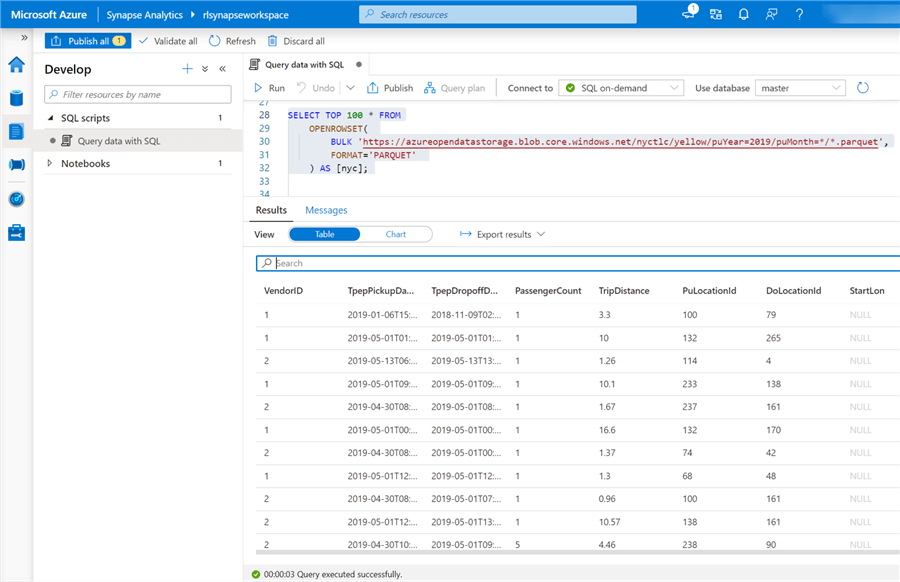Screen dimensions: 900x582
Task: Open the Manage toolbox hub icon
Action: click(x=16, y=233)
